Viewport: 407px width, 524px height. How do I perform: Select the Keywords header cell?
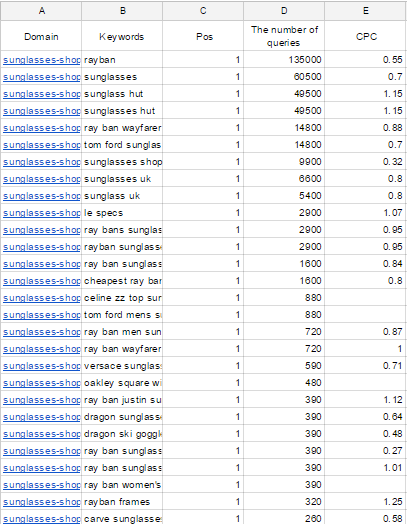[122, 36]
